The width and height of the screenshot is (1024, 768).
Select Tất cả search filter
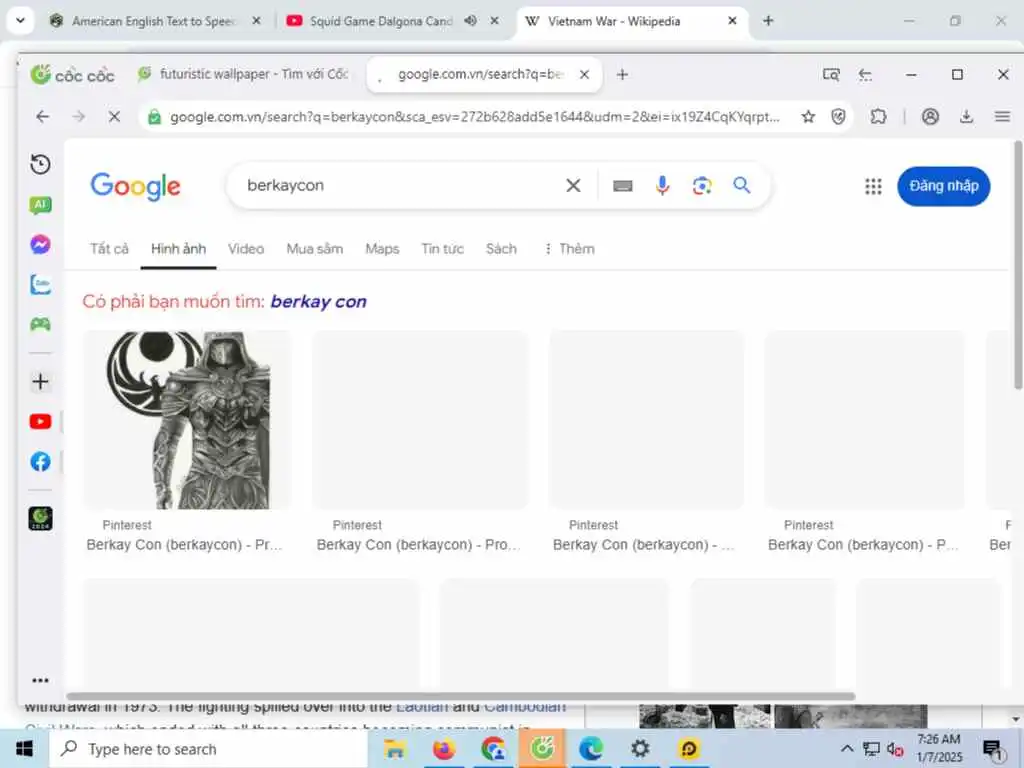point(109,249)
